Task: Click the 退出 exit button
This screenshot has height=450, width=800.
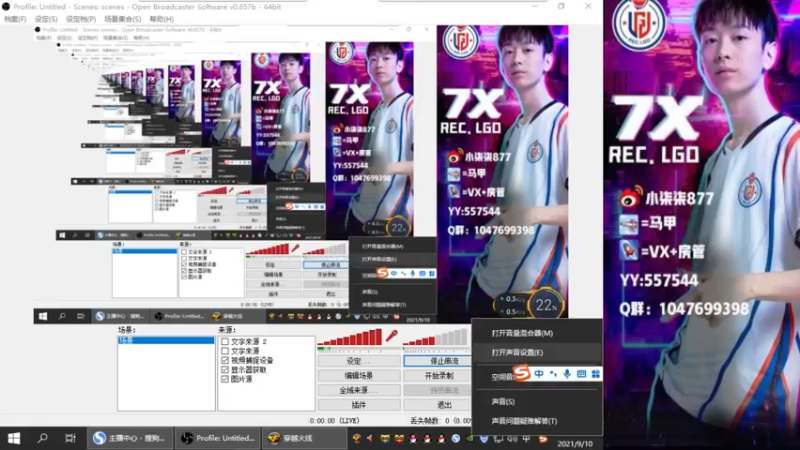Action: (x=439, y=405)
